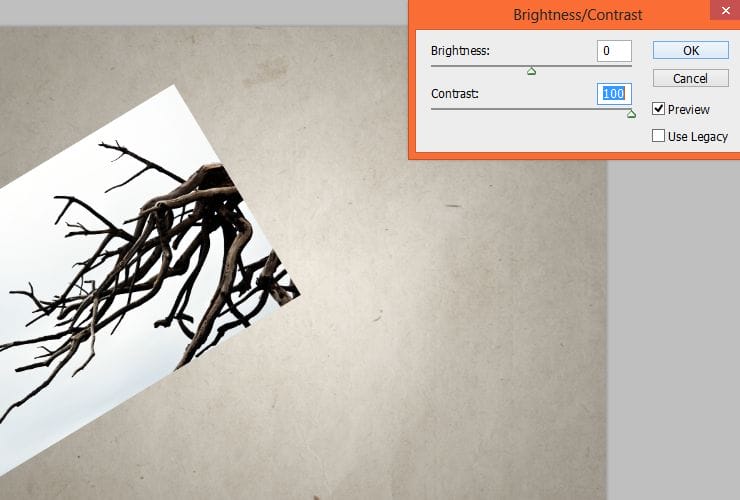Click the Brightness label text
The height and width of the screenshot is (500, 740).
tap(460, 51)
